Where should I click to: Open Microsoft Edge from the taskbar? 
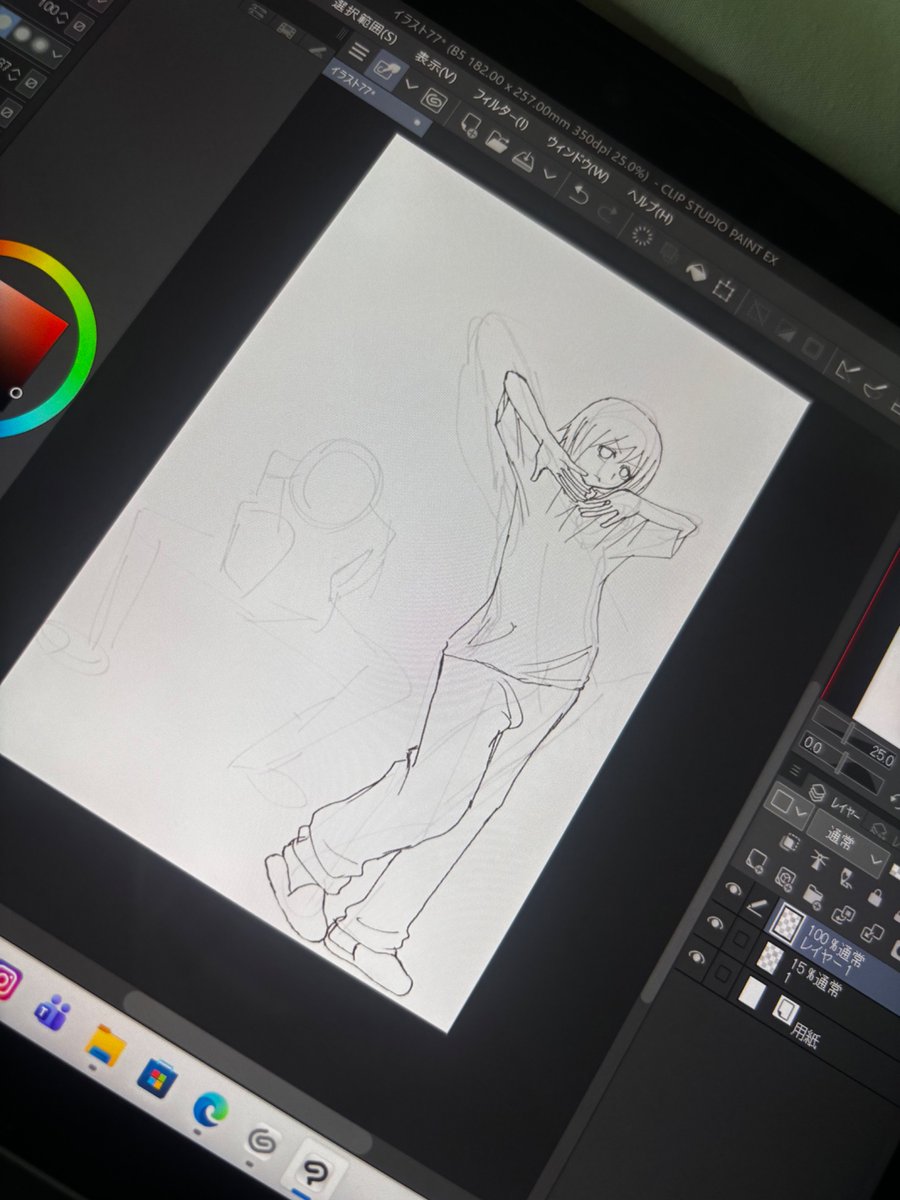(x=210, y=1108)
